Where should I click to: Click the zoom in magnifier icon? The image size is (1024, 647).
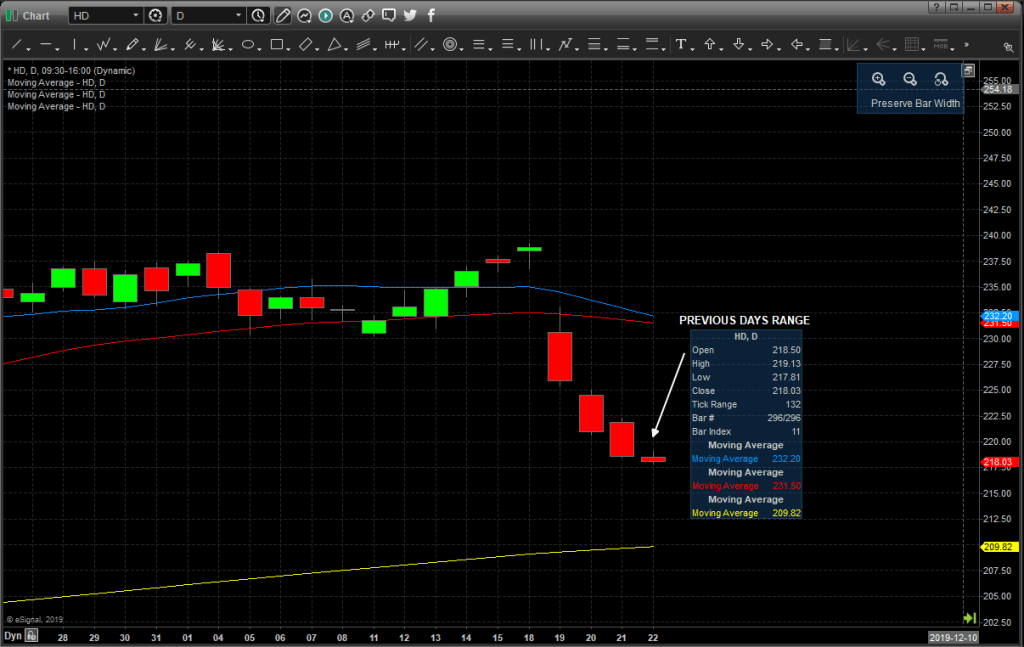click(878, 79)
